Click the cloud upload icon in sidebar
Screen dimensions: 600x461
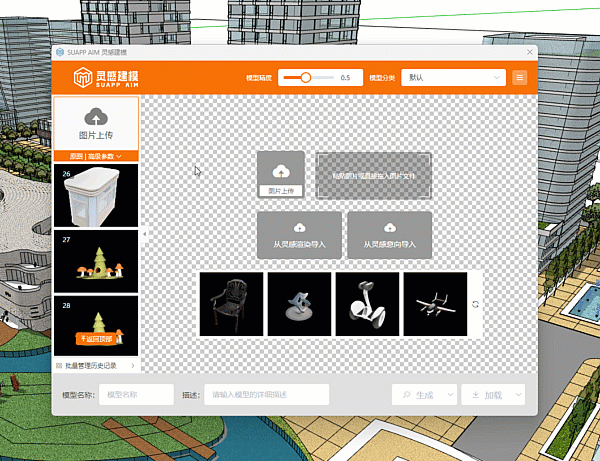click(x=95, y=118)
